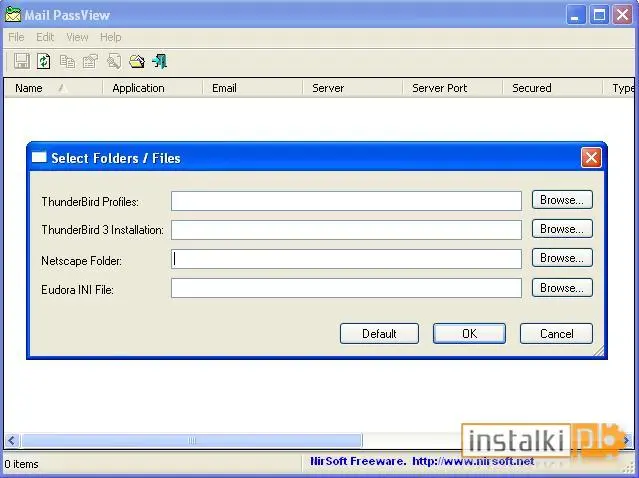Click inside the Eudora INI File field
639x478 pixels.
[346, 288]
